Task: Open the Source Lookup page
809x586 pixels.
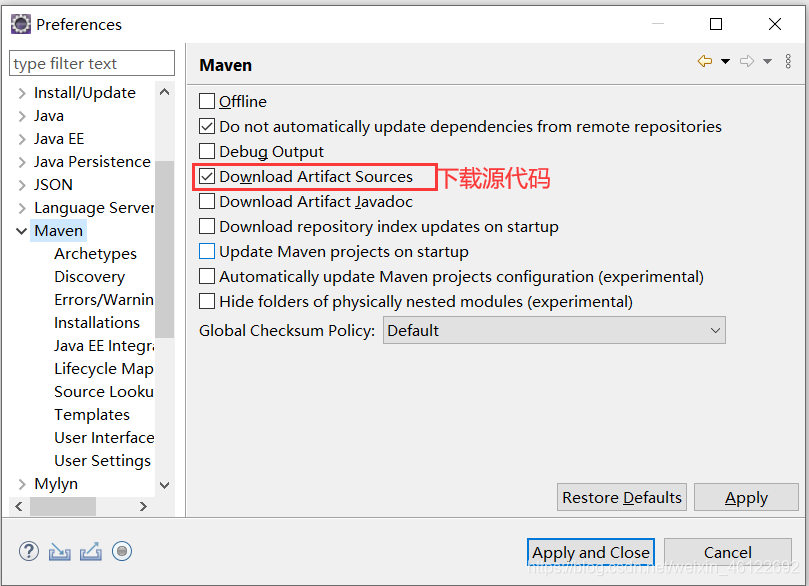Action: pos(104,392)
